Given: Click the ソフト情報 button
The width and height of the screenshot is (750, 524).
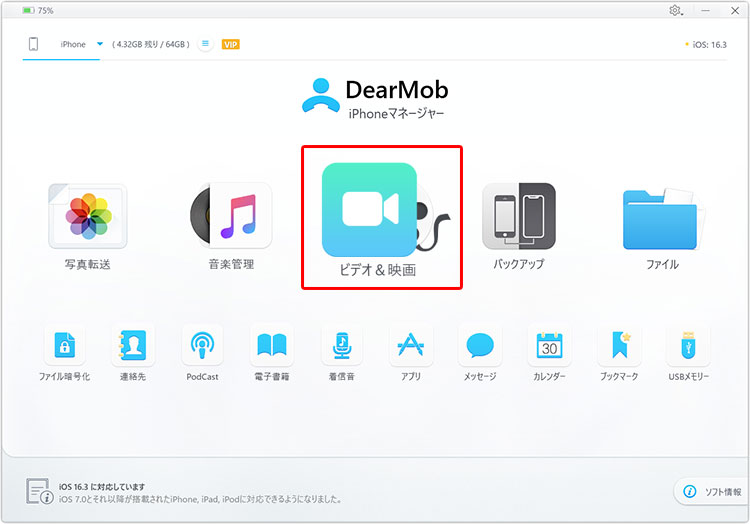Looking at the screenshot, I should click(x=711, y=491).
